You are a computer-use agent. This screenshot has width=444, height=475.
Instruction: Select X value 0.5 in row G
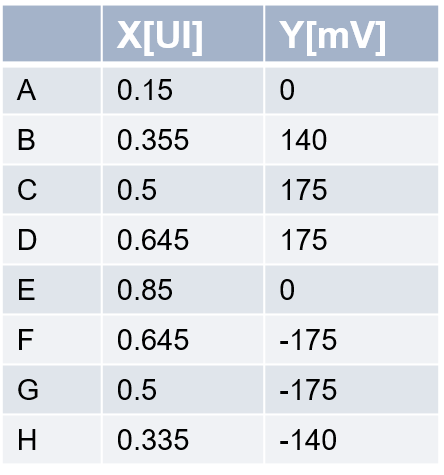click(183, 390)
